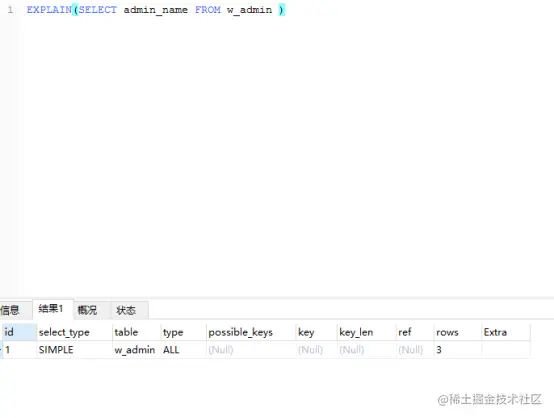Click admin_name in the query
Screen dimensions: 554x418
[x=155, y=10]
